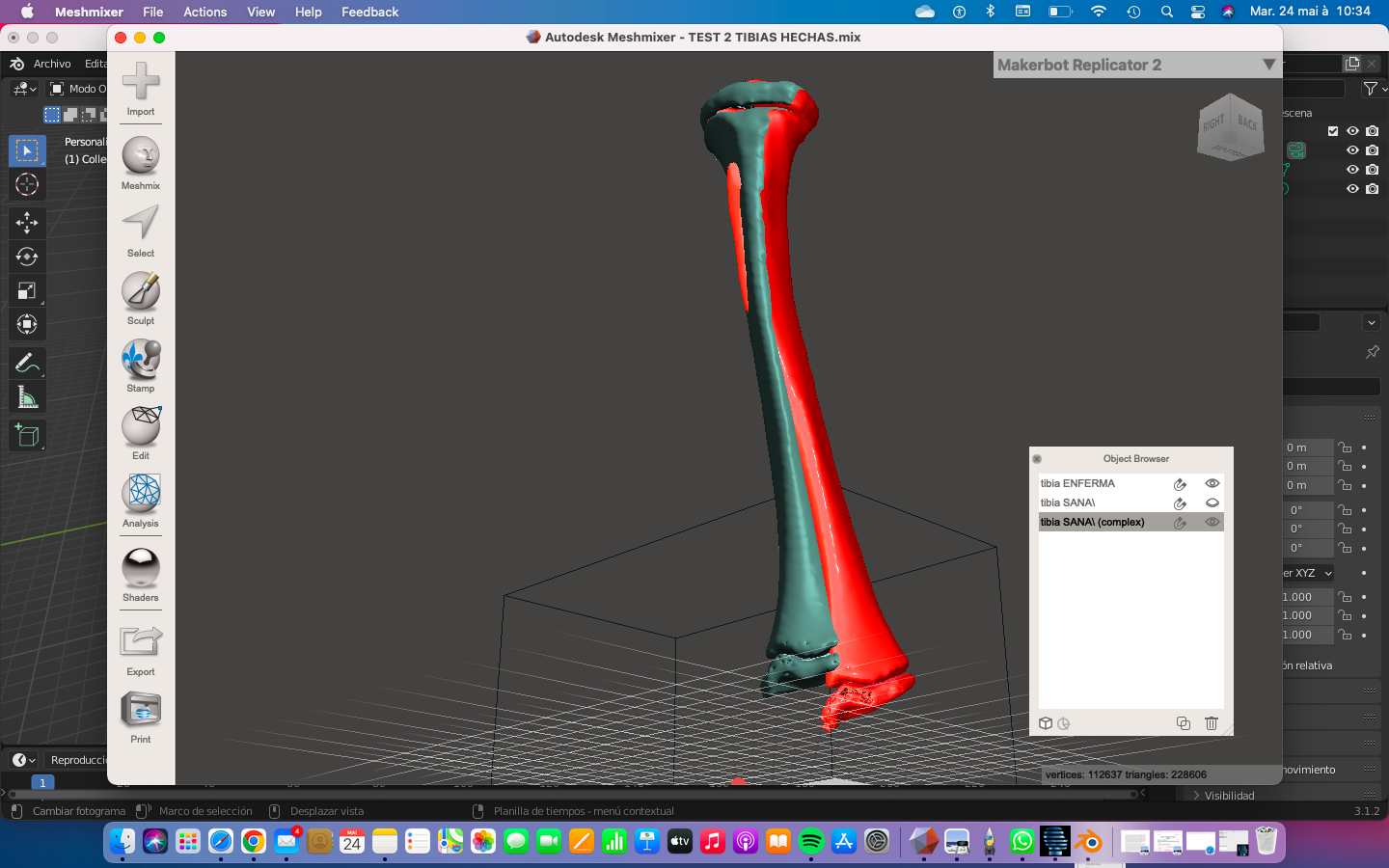Toggle visibility of tibia SANA\ object
The width and height of the screenshot is (1389, 868).
click(1212, 502)
